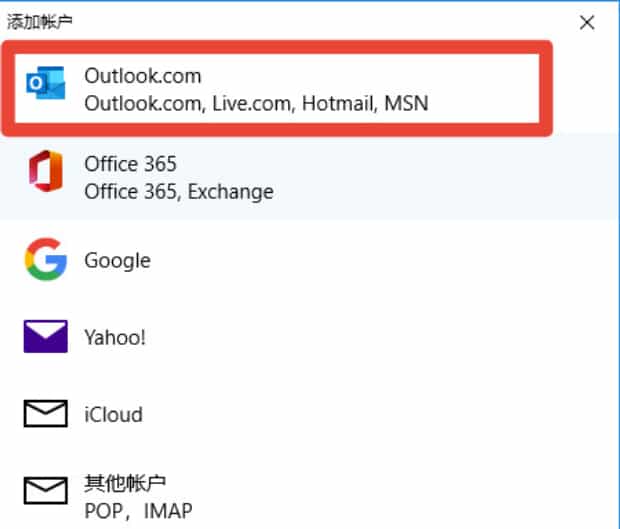This screenshot has width=620, height=529.
Task: Choose Outlook.com, Live.com, Hotmail, MSN subtitle
Action: pyautogui.click(x=256, y=103)
